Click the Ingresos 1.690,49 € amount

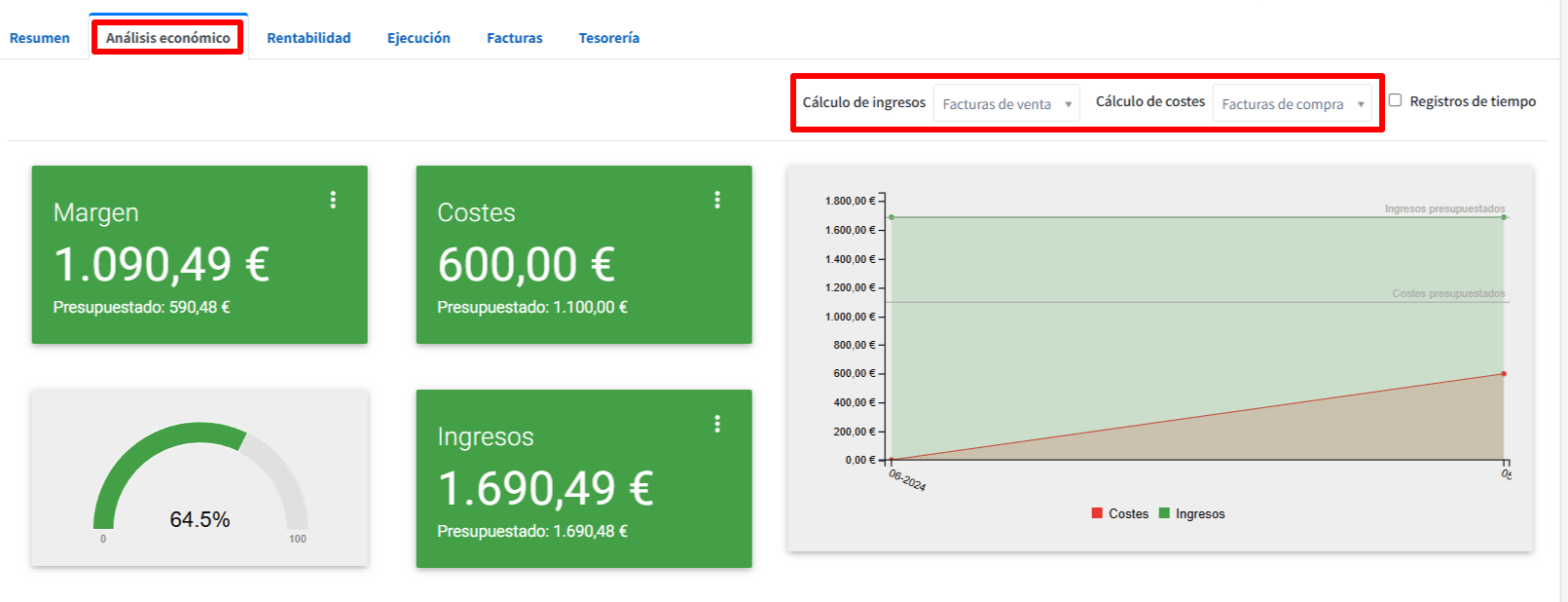[545, 488]
